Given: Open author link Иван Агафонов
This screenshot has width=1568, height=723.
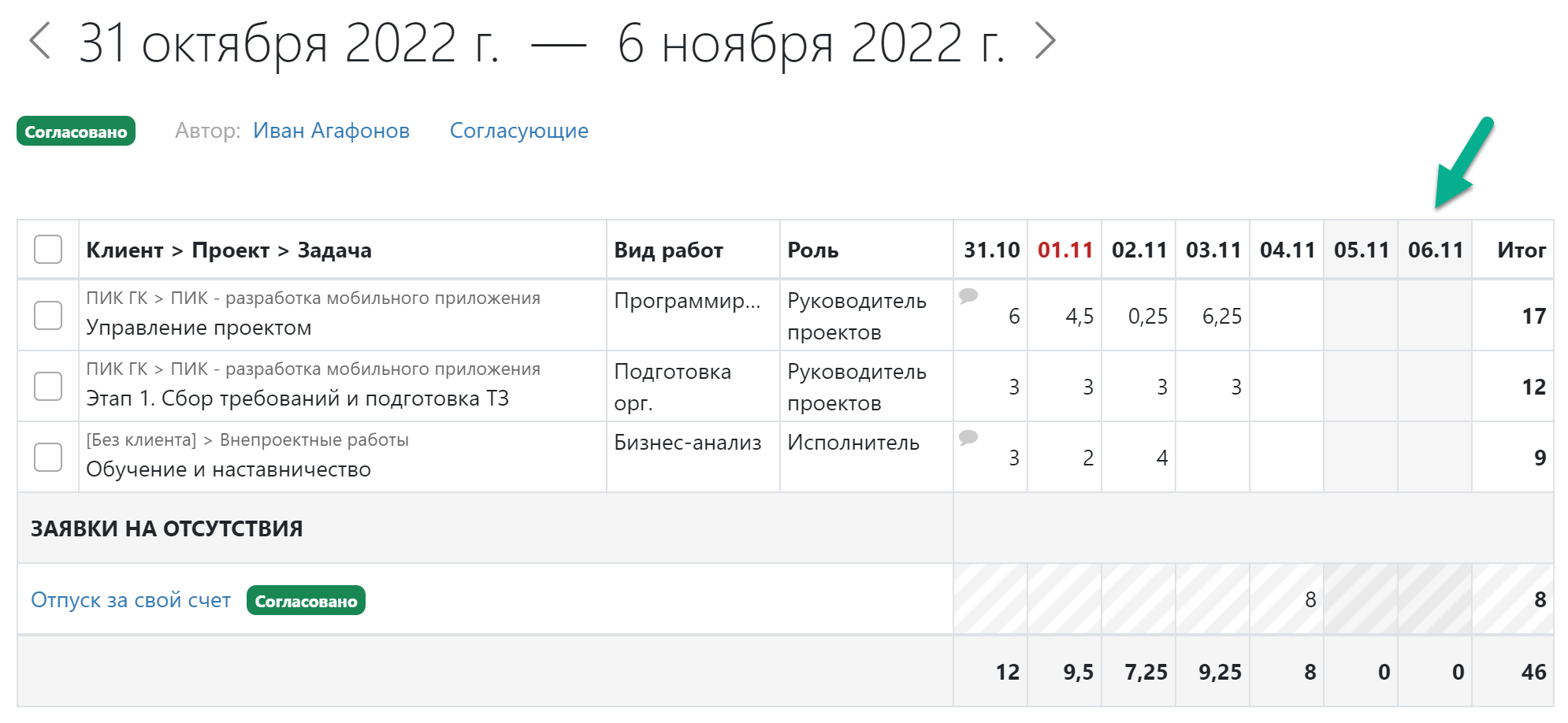Looking at the screenshot, I should 331,131.
